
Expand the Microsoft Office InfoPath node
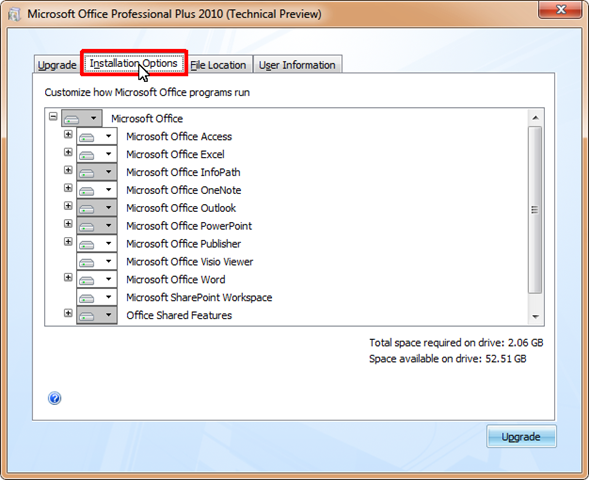[68, 170]
